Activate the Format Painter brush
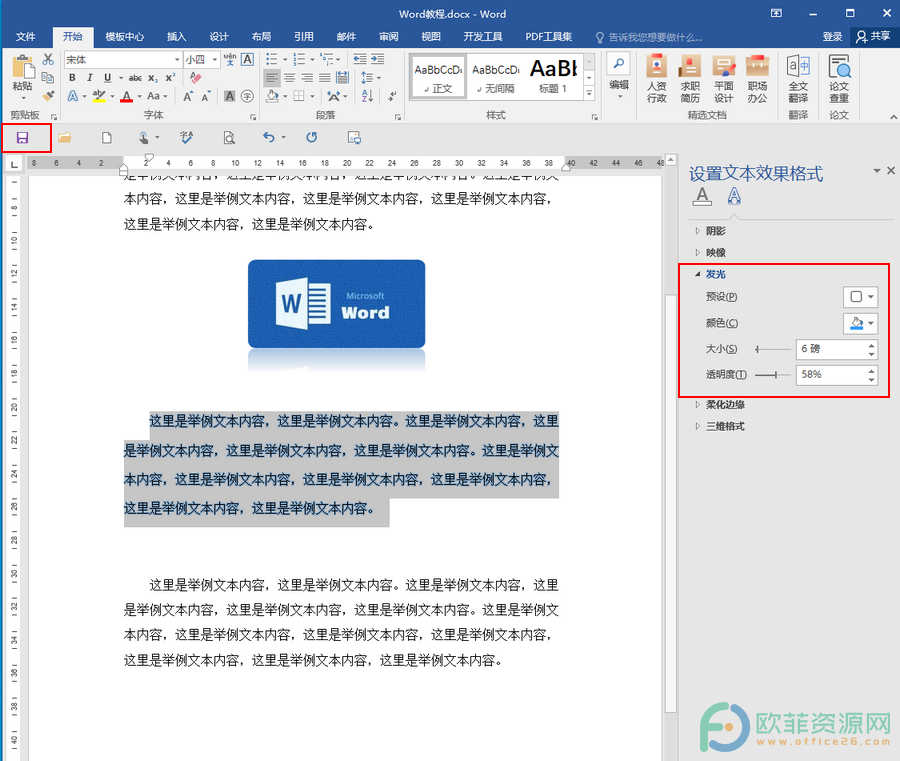900x761 pixels. [48, 95]
